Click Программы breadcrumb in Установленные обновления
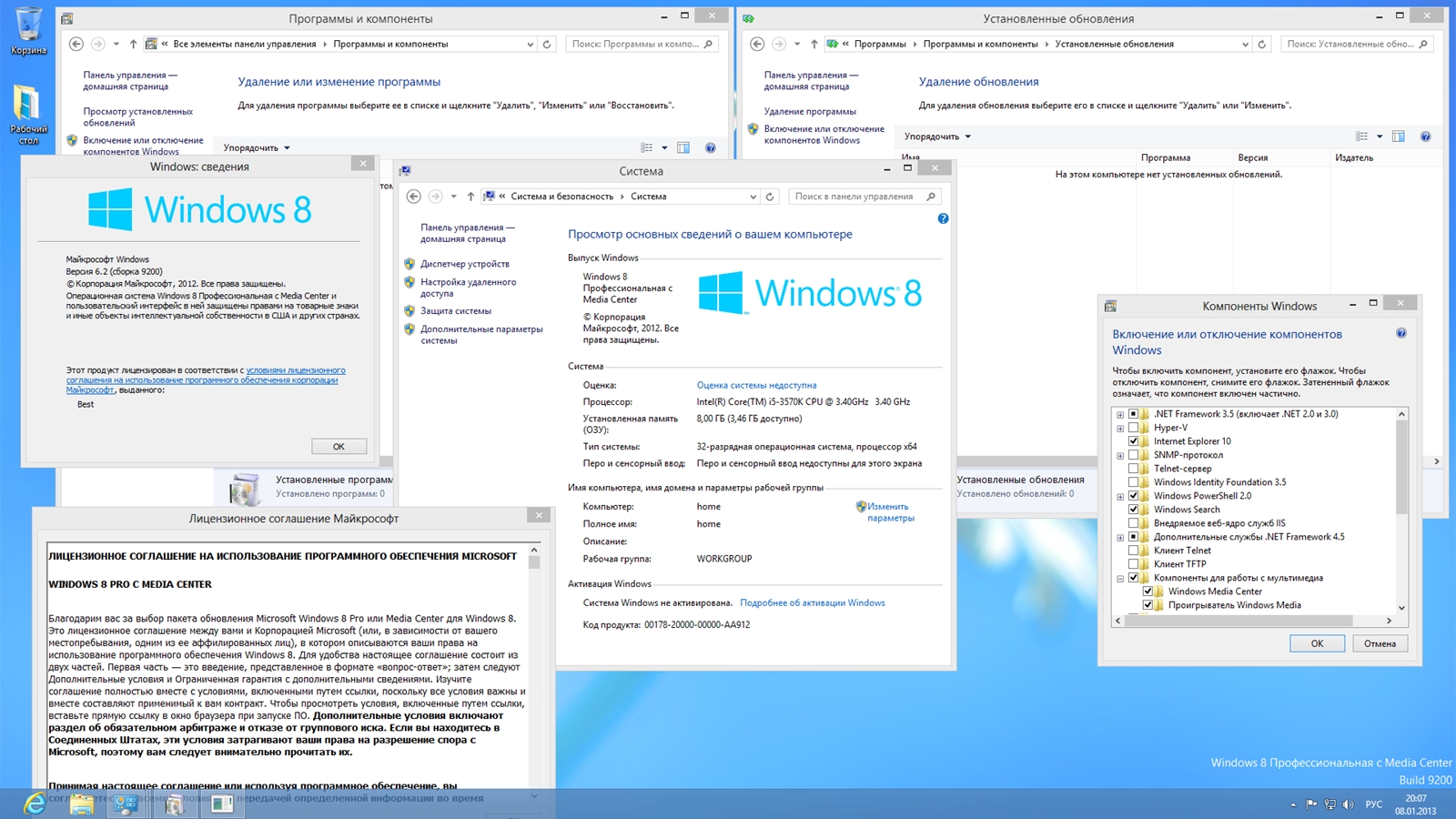This screenshot has width=1456, height=819. click(x=880, y=44)
